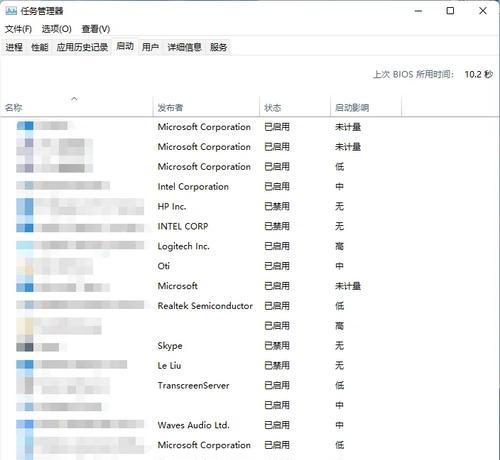500x460 pixels.
Task: Select the startup icon in the Logitech Inc. row
Action: 25,246
